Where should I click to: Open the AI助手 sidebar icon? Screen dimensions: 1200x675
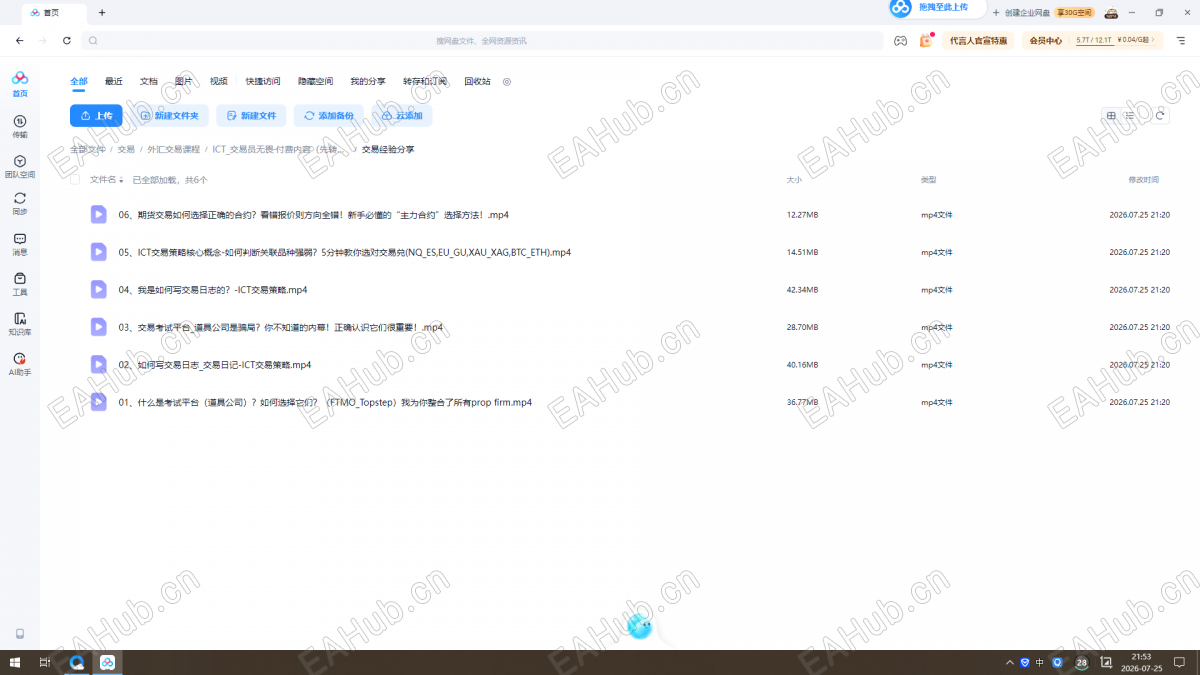(x=20, y=364)
